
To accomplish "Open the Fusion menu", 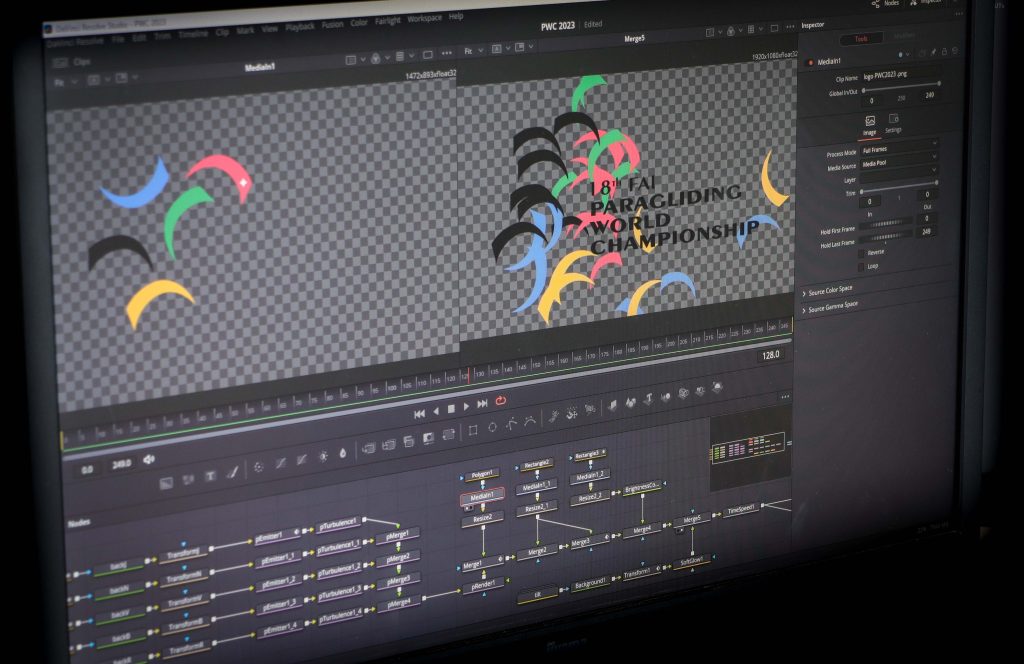I will pos(332,24).
